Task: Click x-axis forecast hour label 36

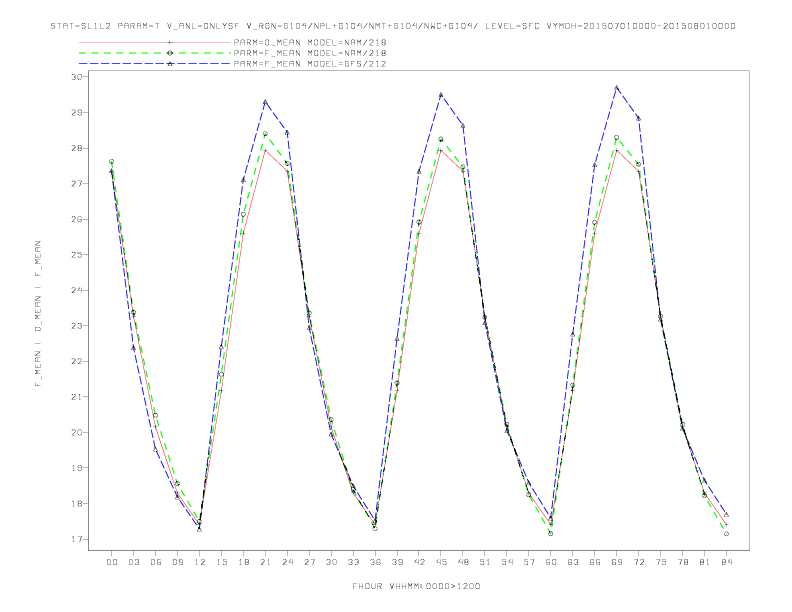Action: coord(375,562)
